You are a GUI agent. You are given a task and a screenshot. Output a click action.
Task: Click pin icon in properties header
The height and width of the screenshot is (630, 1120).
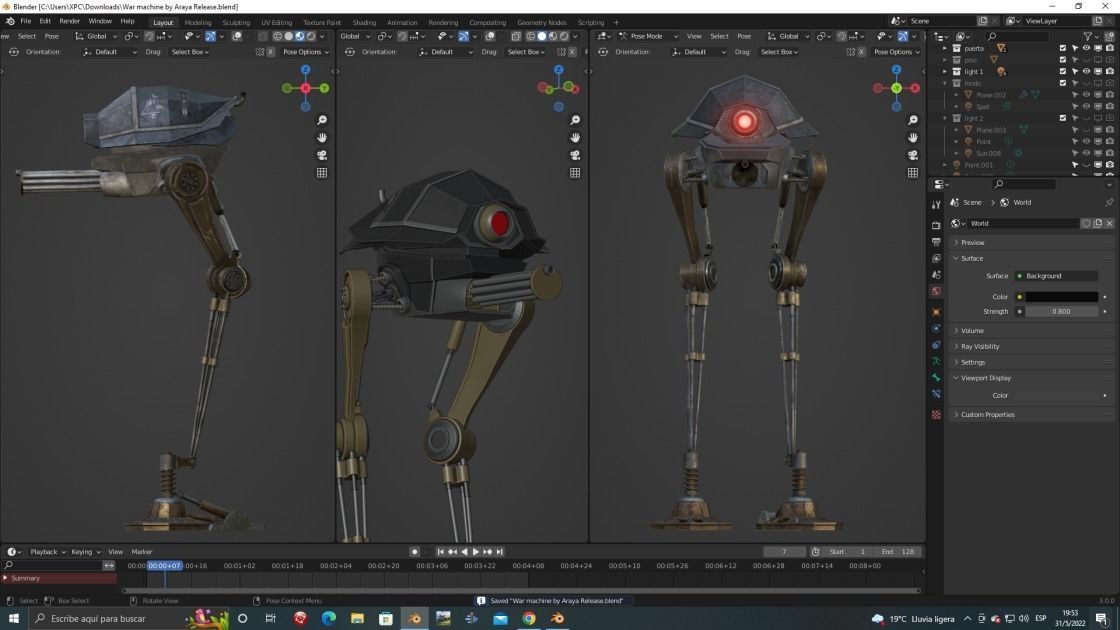pos(1109,203)
